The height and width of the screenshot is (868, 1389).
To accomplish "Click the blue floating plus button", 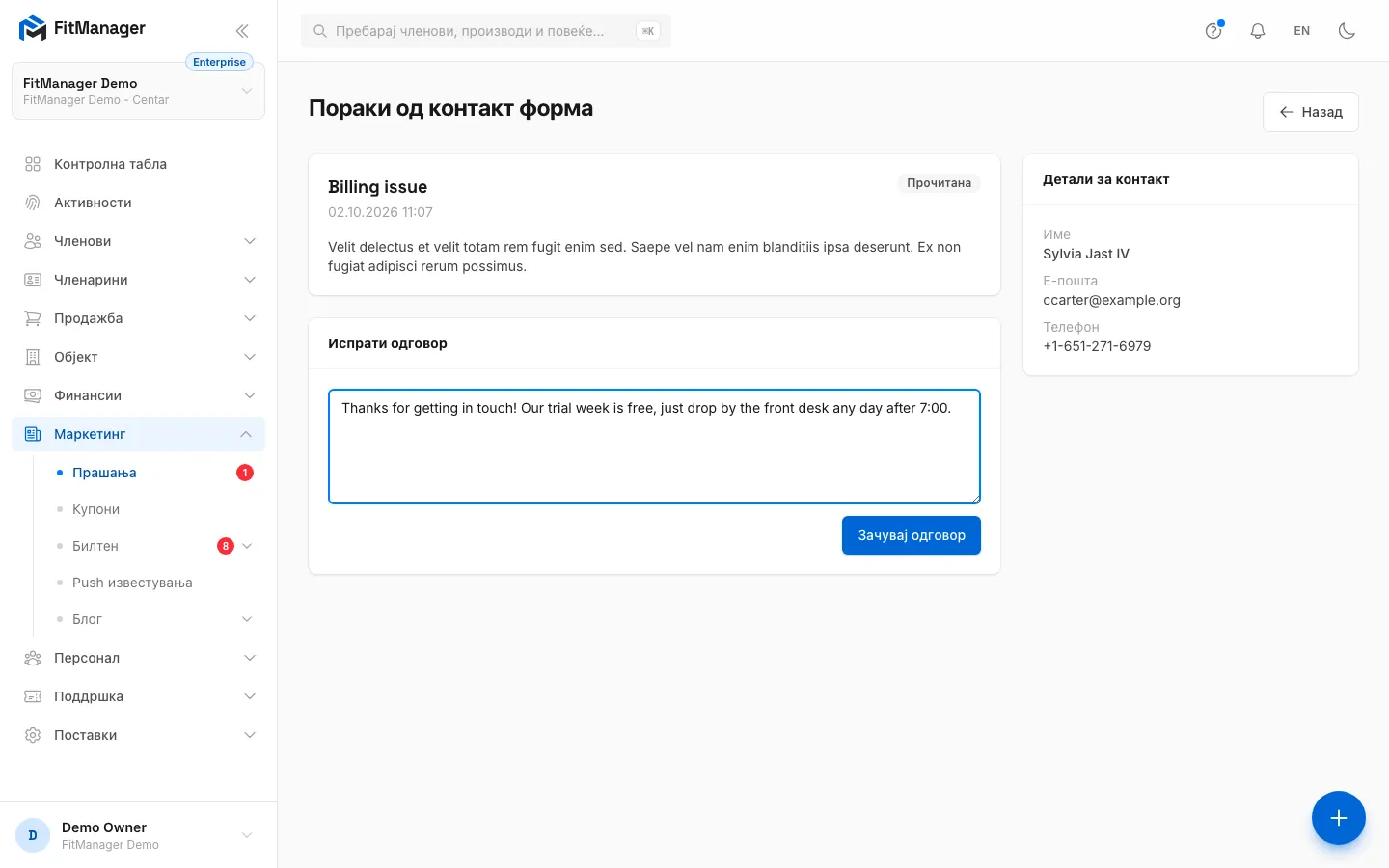I will (1339, 818).
